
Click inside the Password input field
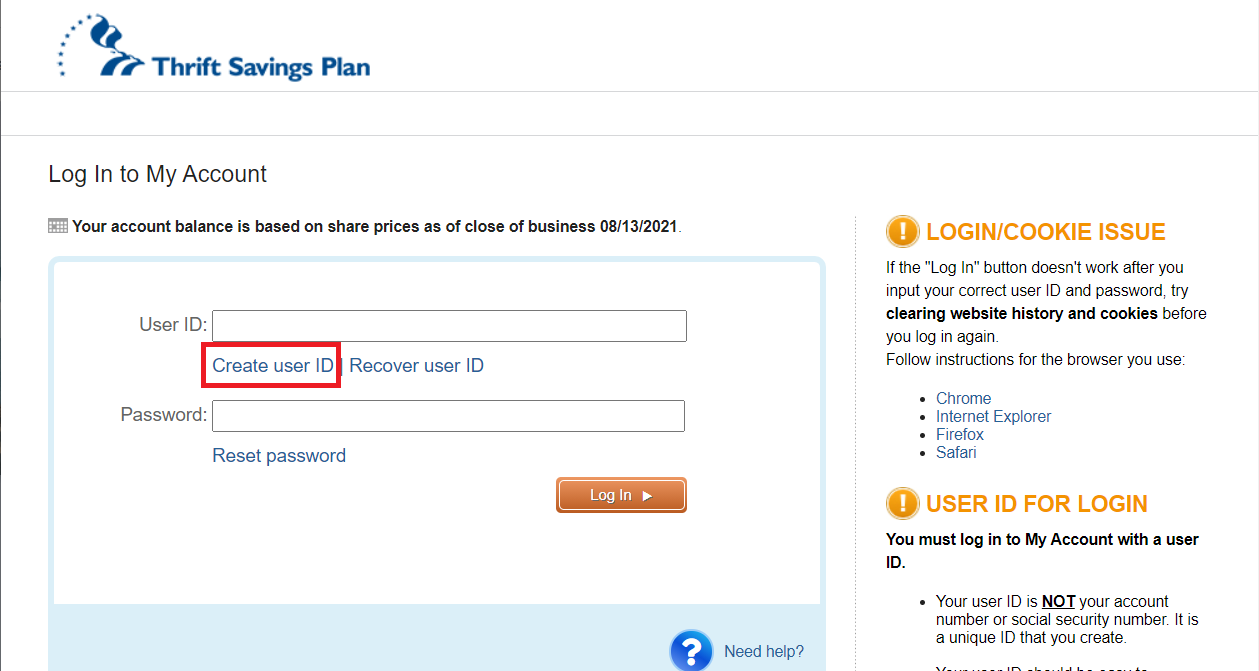448,416
